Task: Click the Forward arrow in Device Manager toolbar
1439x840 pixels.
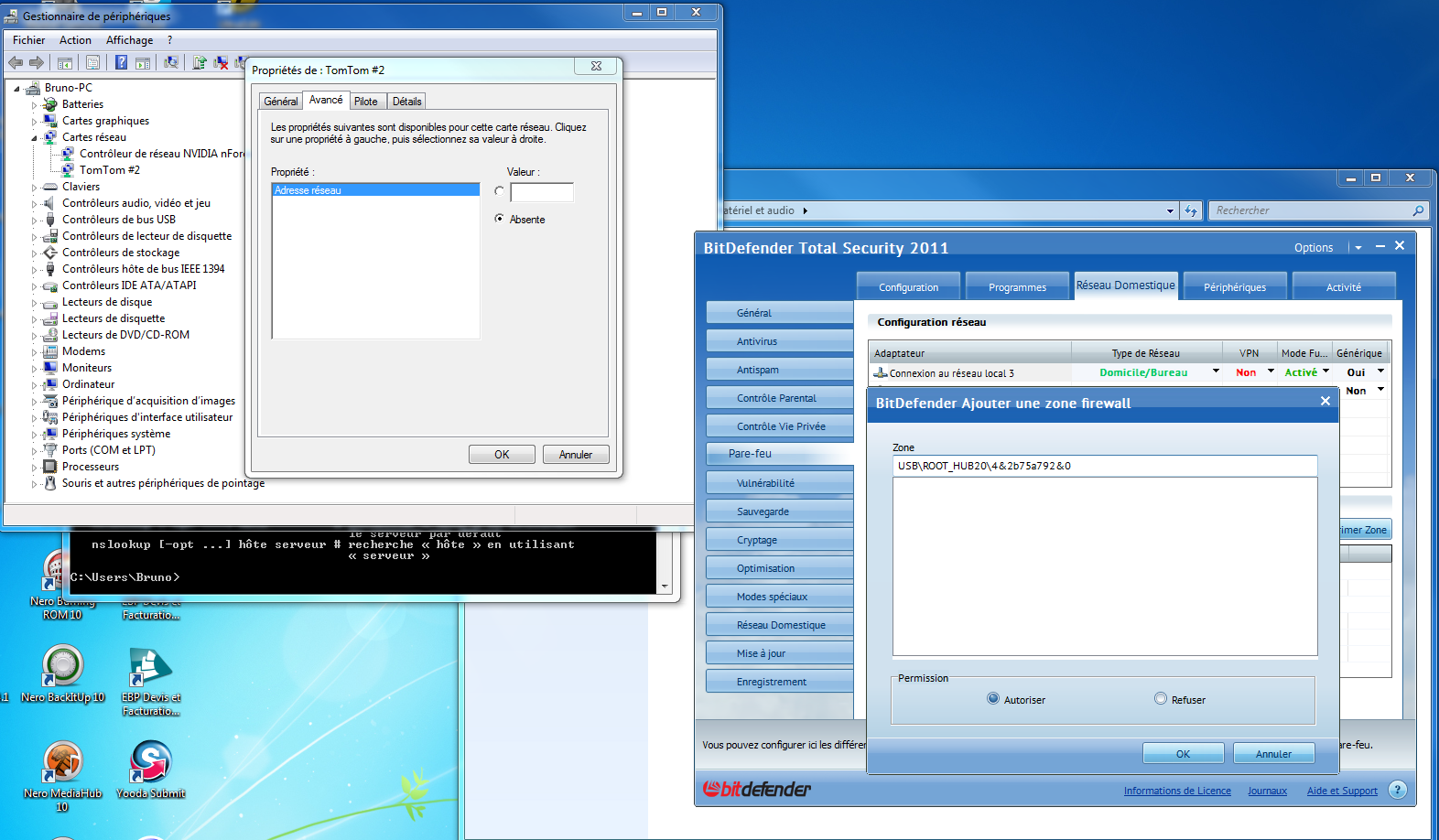Action: click(37, 62)
